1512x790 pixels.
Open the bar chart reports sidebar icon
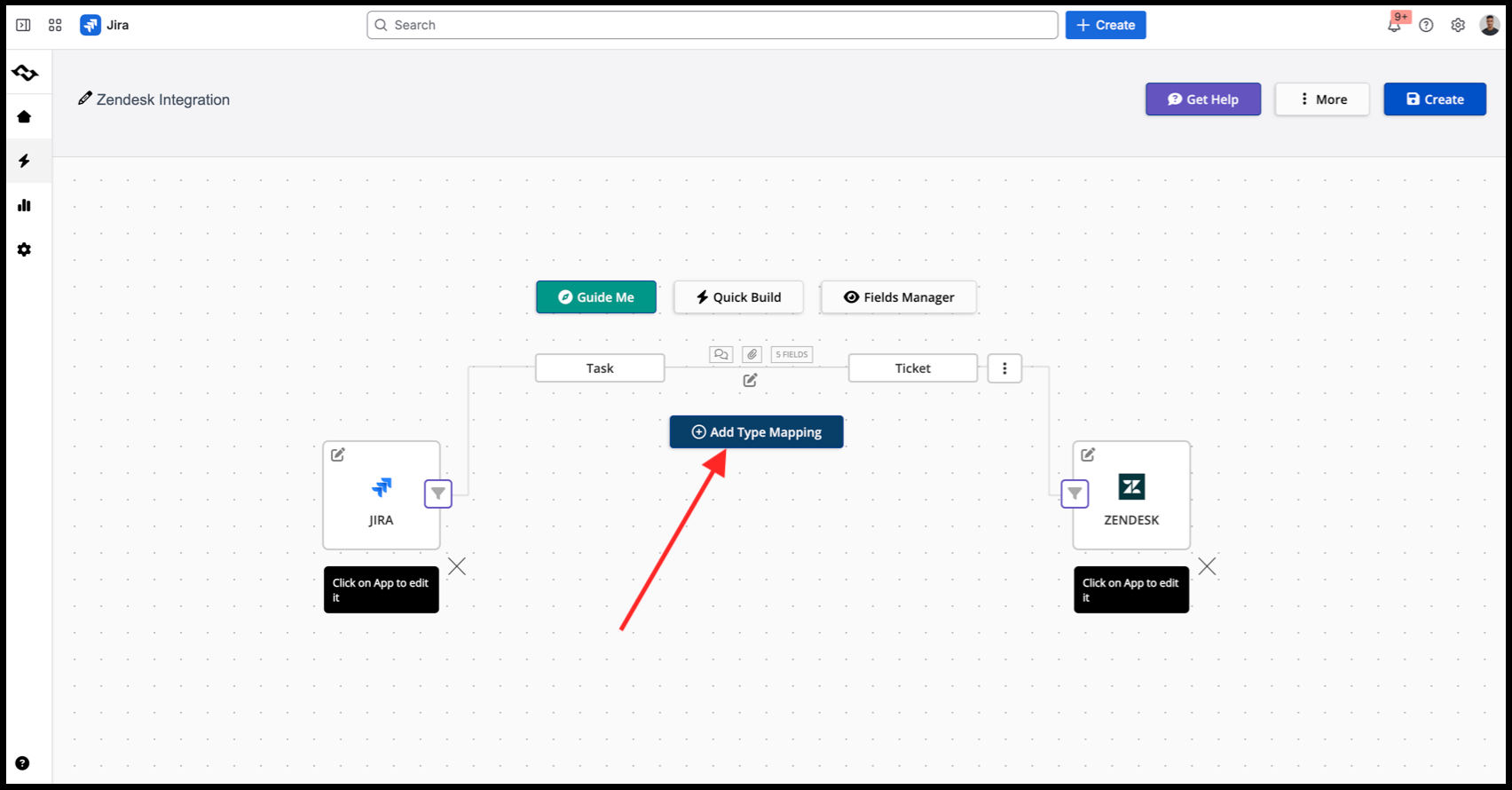click(24, 205)
